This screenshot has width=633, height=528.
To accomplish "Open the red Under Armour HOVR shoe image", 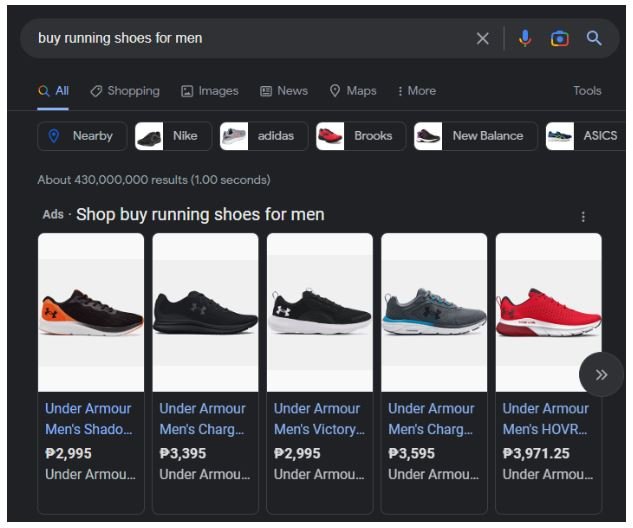I will (548, 312).
